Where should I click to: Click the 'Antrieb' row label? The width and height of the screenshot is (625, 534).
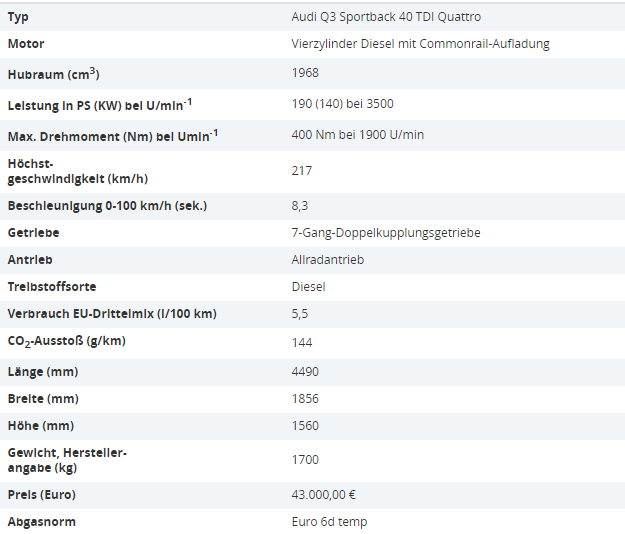[30, 260]
